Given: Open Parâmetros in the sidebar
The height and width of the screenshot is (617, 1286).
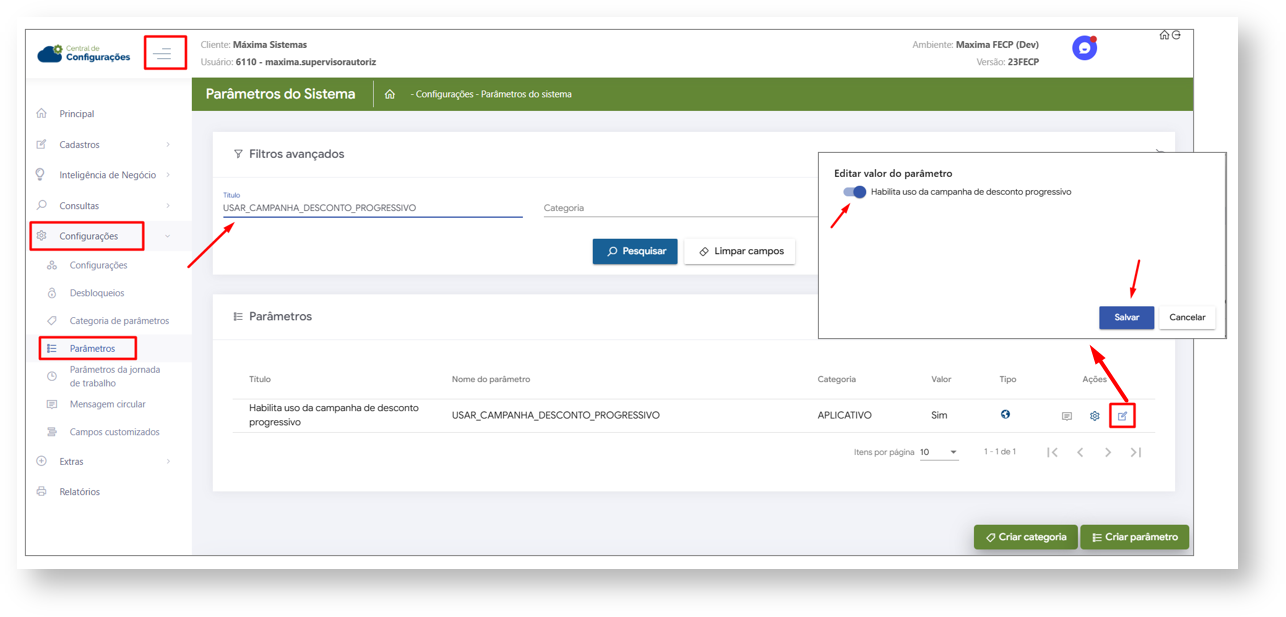Looking at the screenshot, I should click(92, 349).
